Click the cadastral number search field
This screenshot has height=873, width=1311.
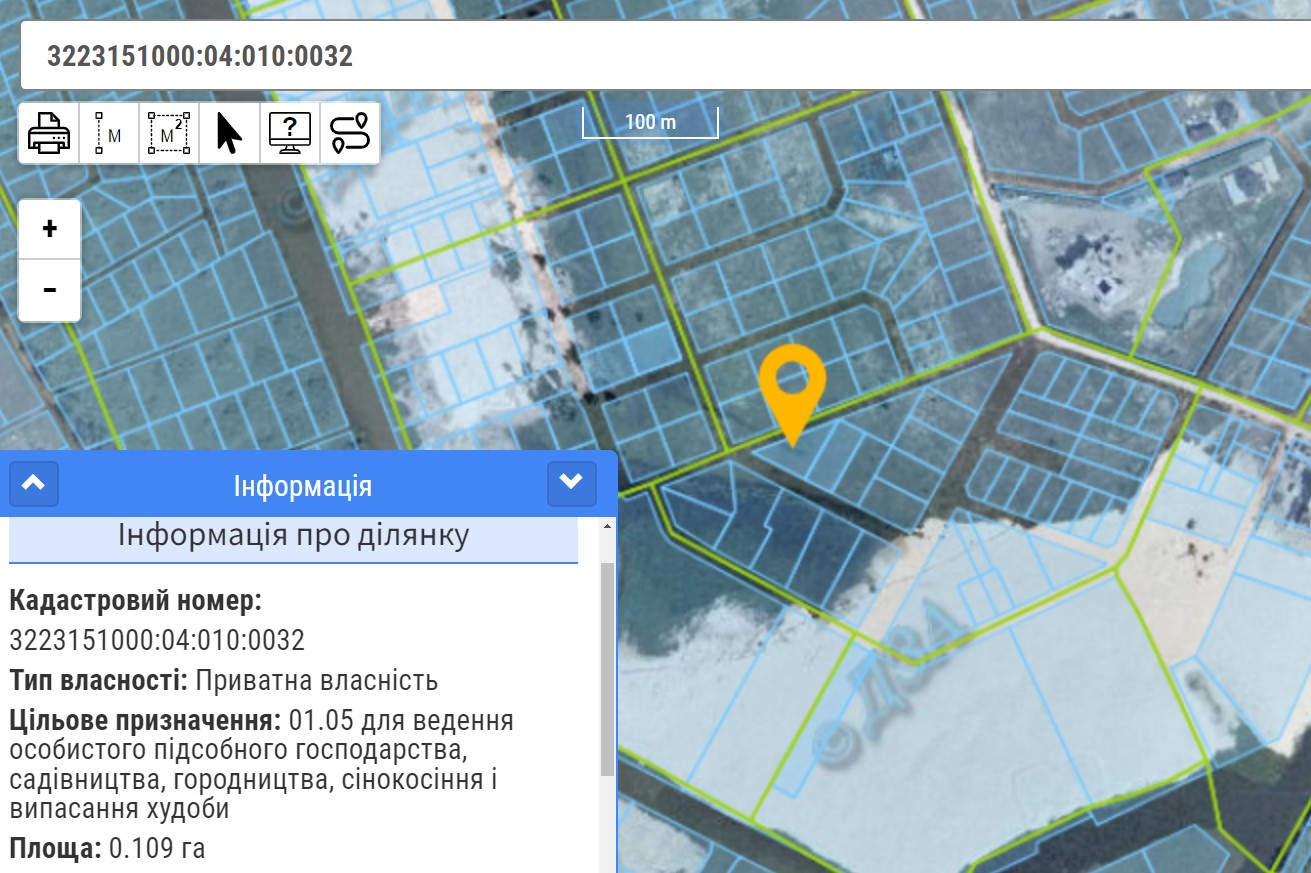[x=660, y=55]
